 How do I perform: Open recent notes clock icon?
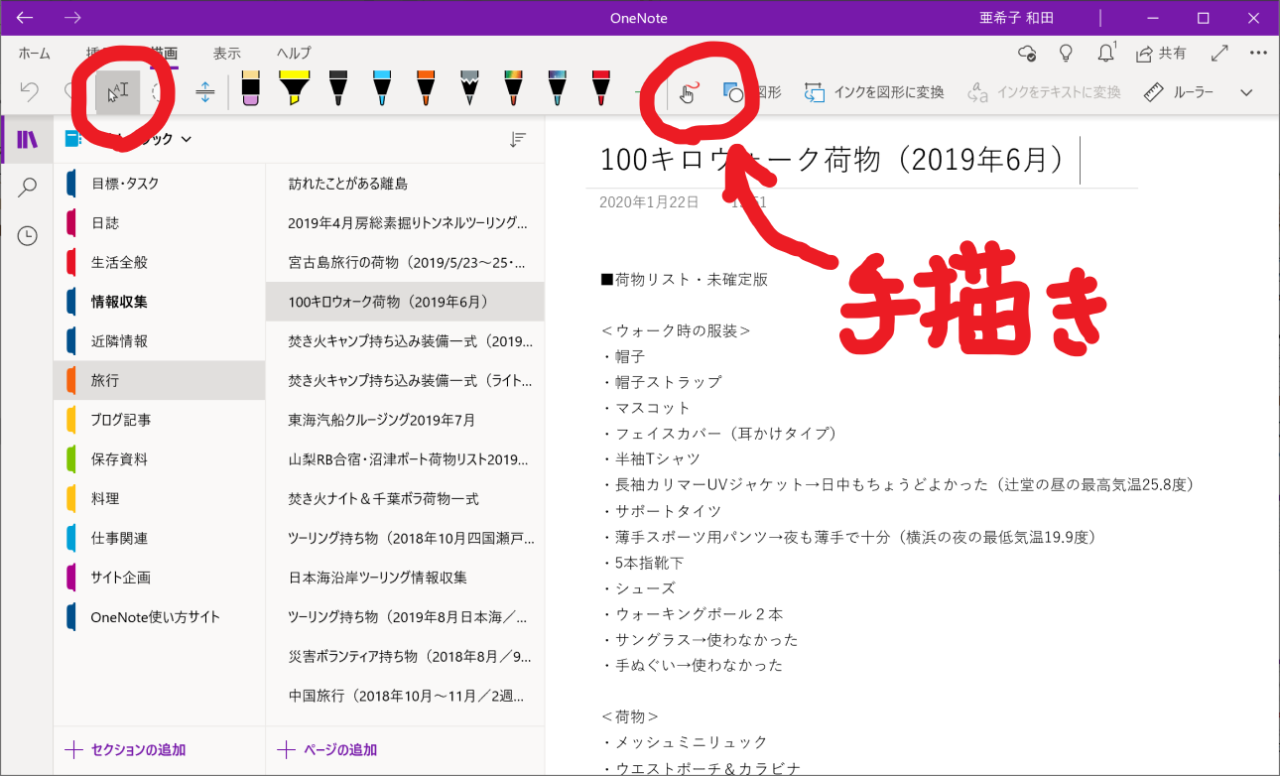pos(27,236)
